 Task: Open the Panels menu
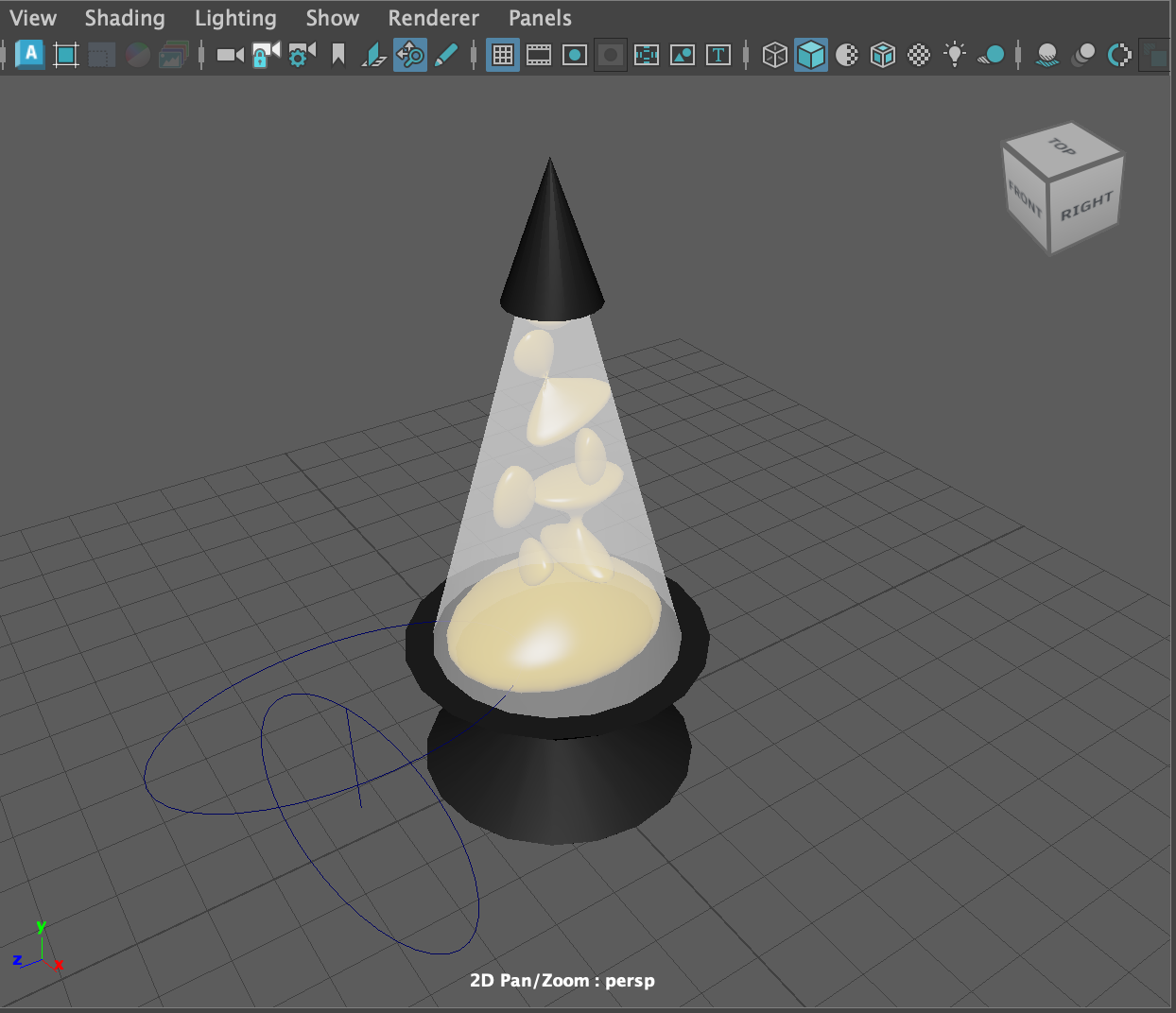pyautogui.click(x=539, y=17)
